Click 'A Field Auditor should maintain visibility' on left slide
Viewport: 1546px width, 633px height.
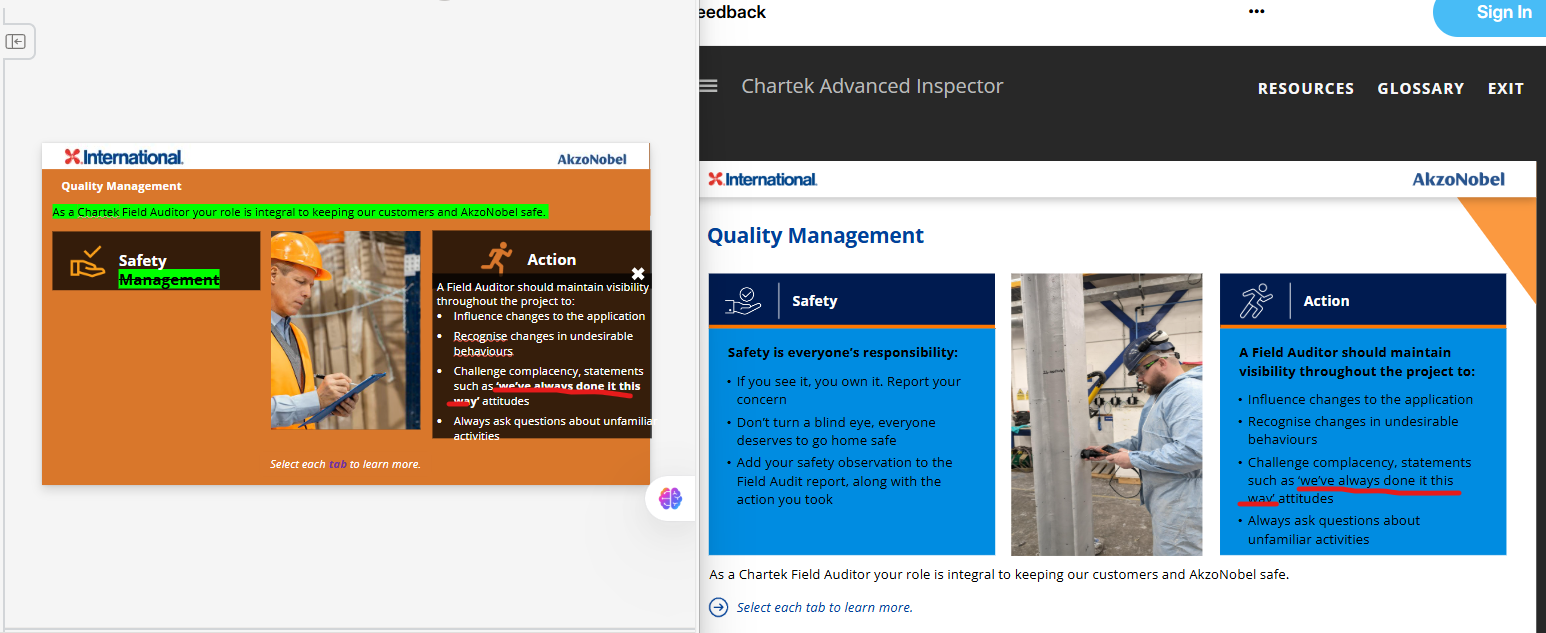(x=542, y=294)
